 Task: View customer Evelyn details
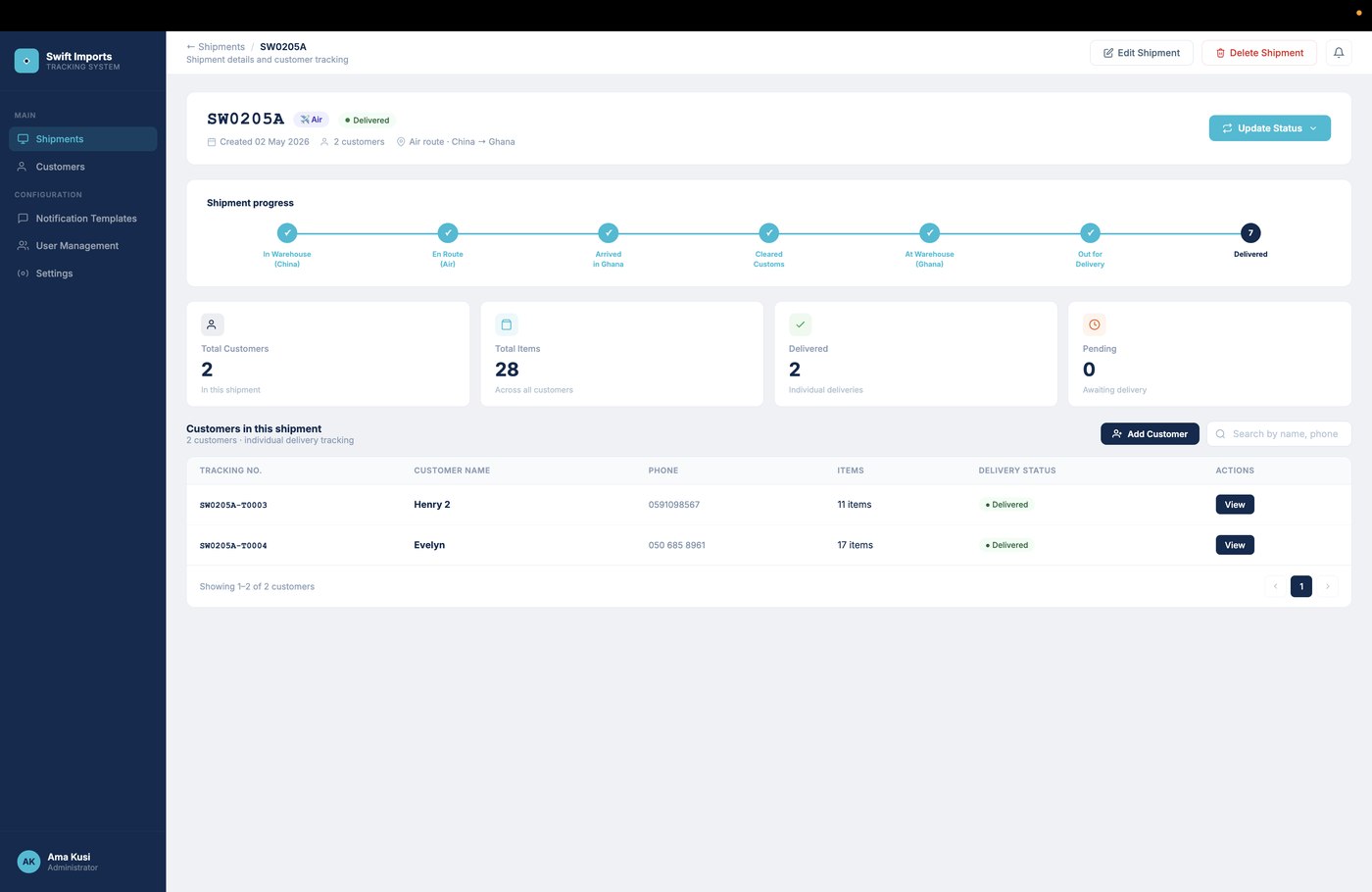(1235, 545)
